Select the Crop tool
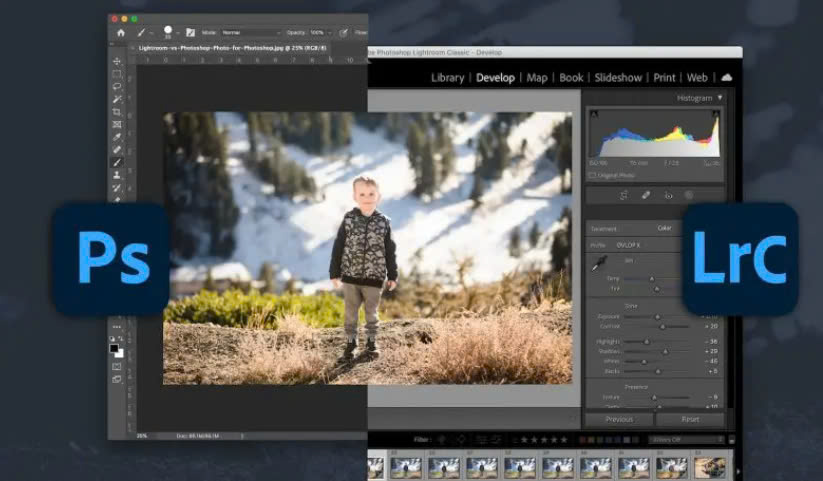The image size is (823, 481). 117,112
